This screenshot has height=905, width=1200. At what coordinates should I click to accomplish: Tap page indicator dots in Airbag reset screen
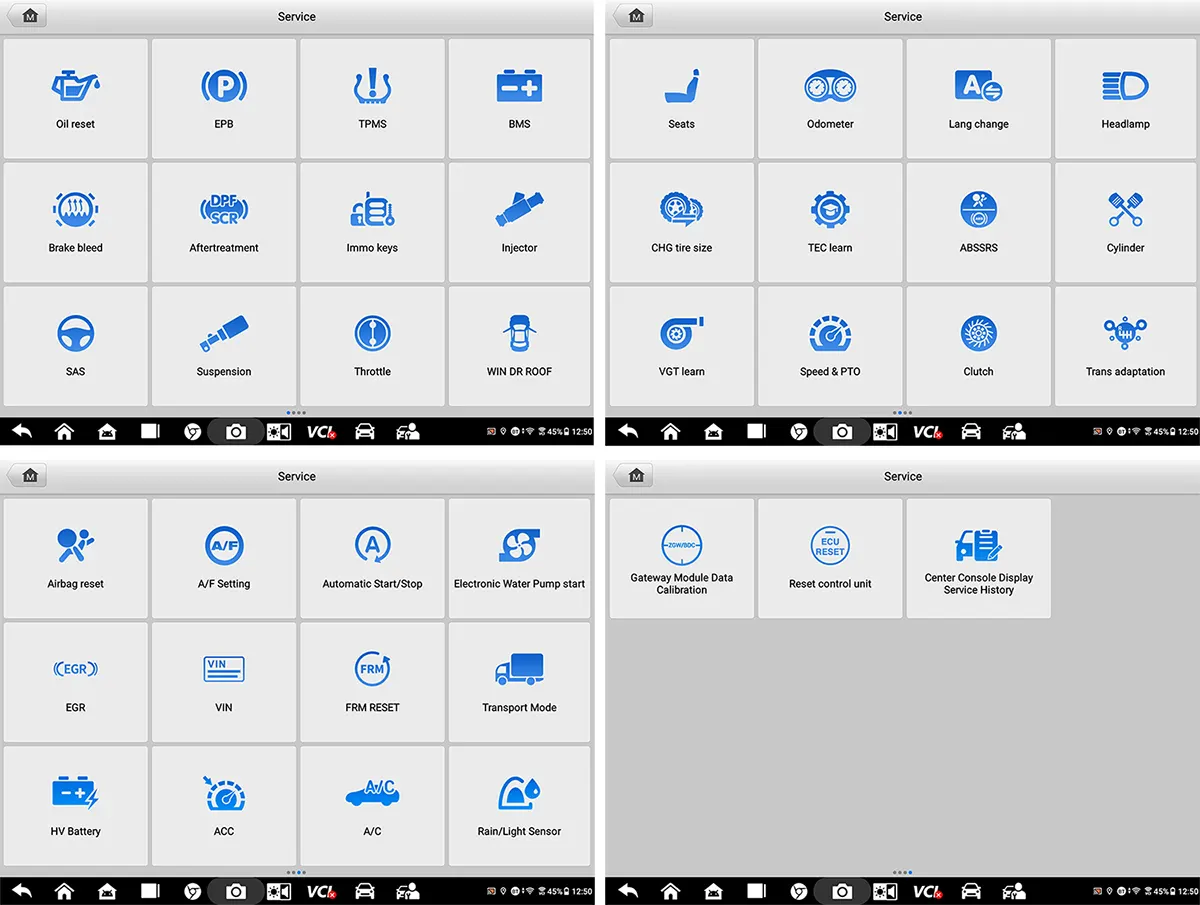click(x=296, y=872)
